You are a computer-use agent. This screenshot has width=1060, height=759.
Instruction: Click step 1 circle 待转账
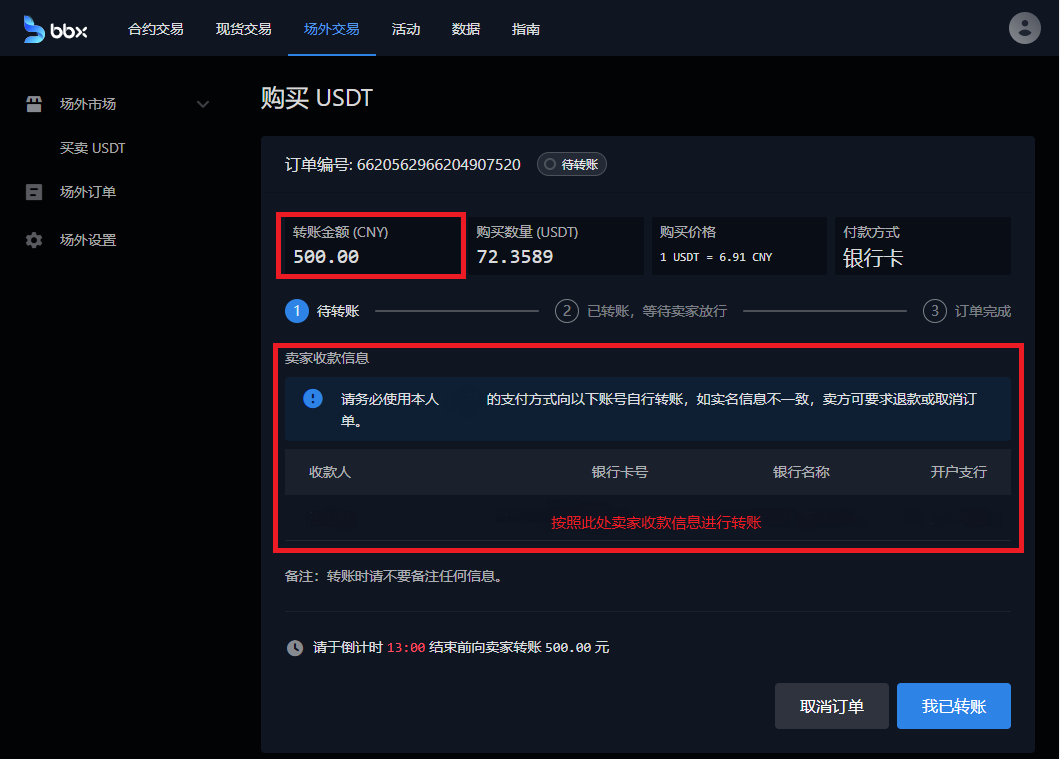[297, 311]
